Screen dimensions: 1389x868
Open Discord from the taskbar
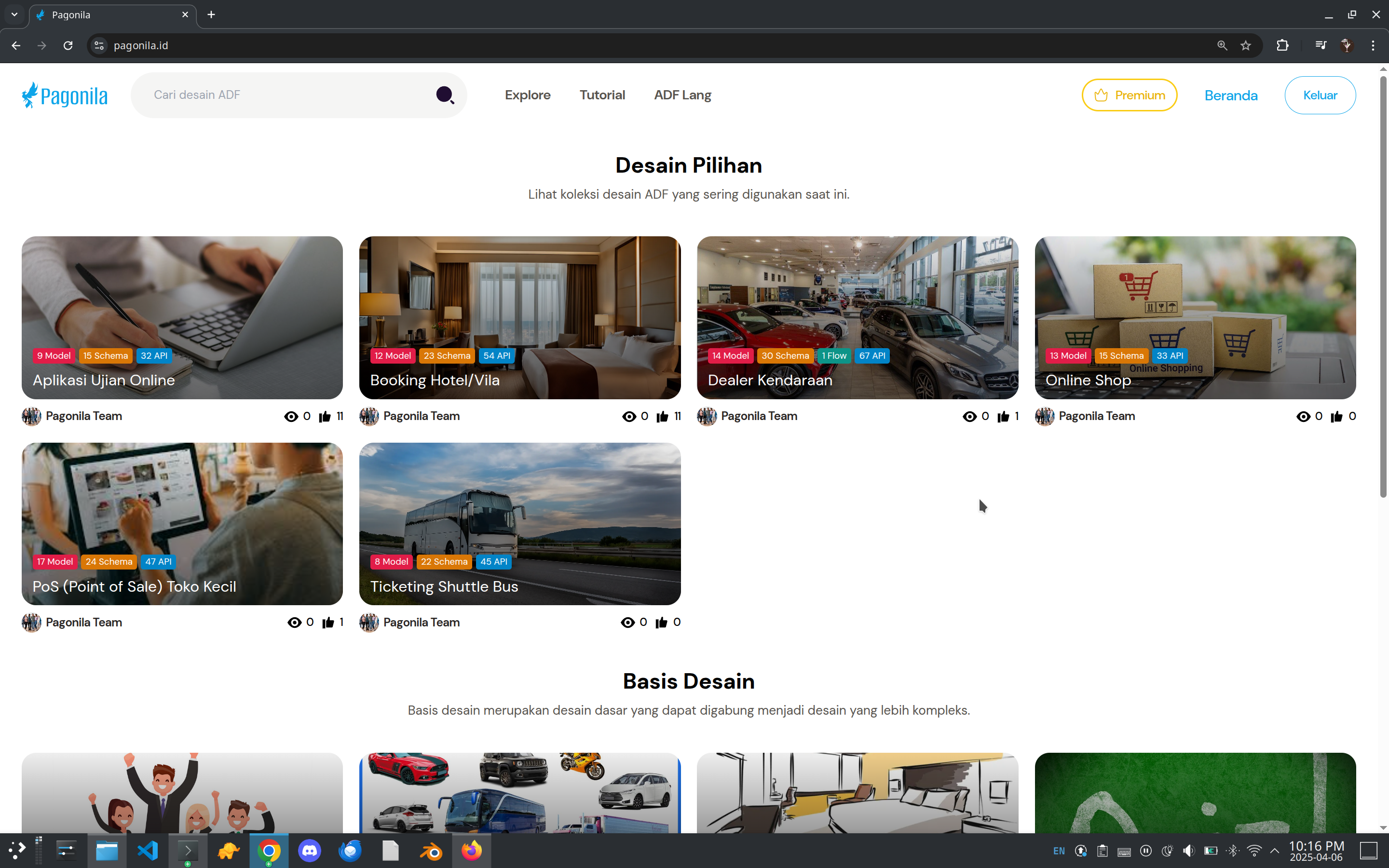tap(309, 851)
